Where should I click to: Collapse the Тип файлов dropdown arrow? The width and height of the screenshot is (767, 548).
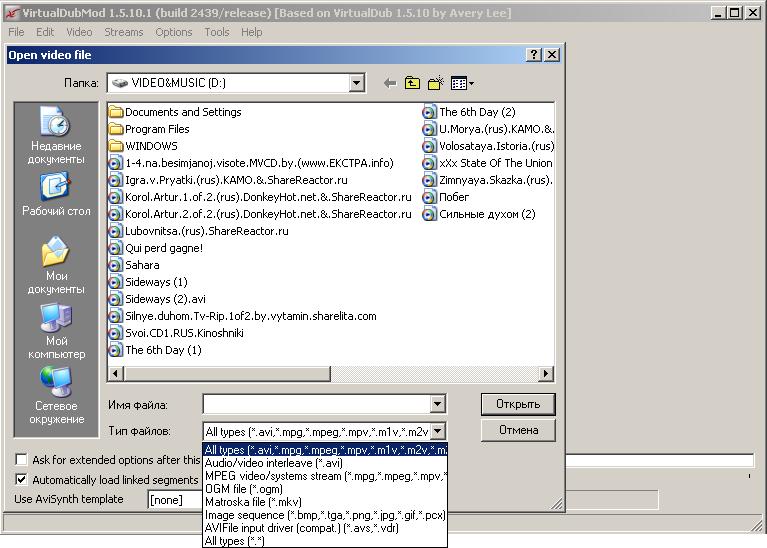click(437, 431)
